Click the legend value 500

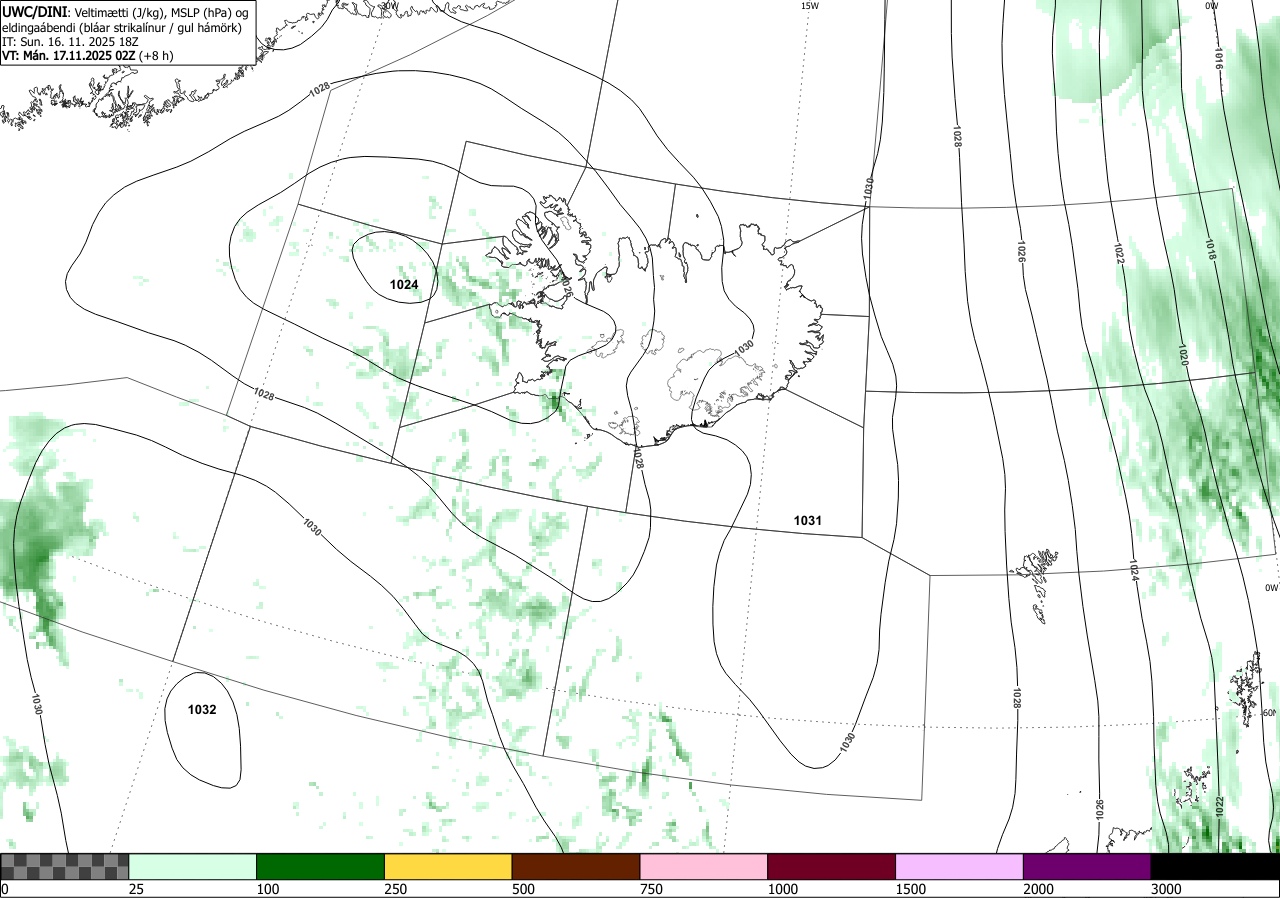pyautogui.click(x=523, y=889)
